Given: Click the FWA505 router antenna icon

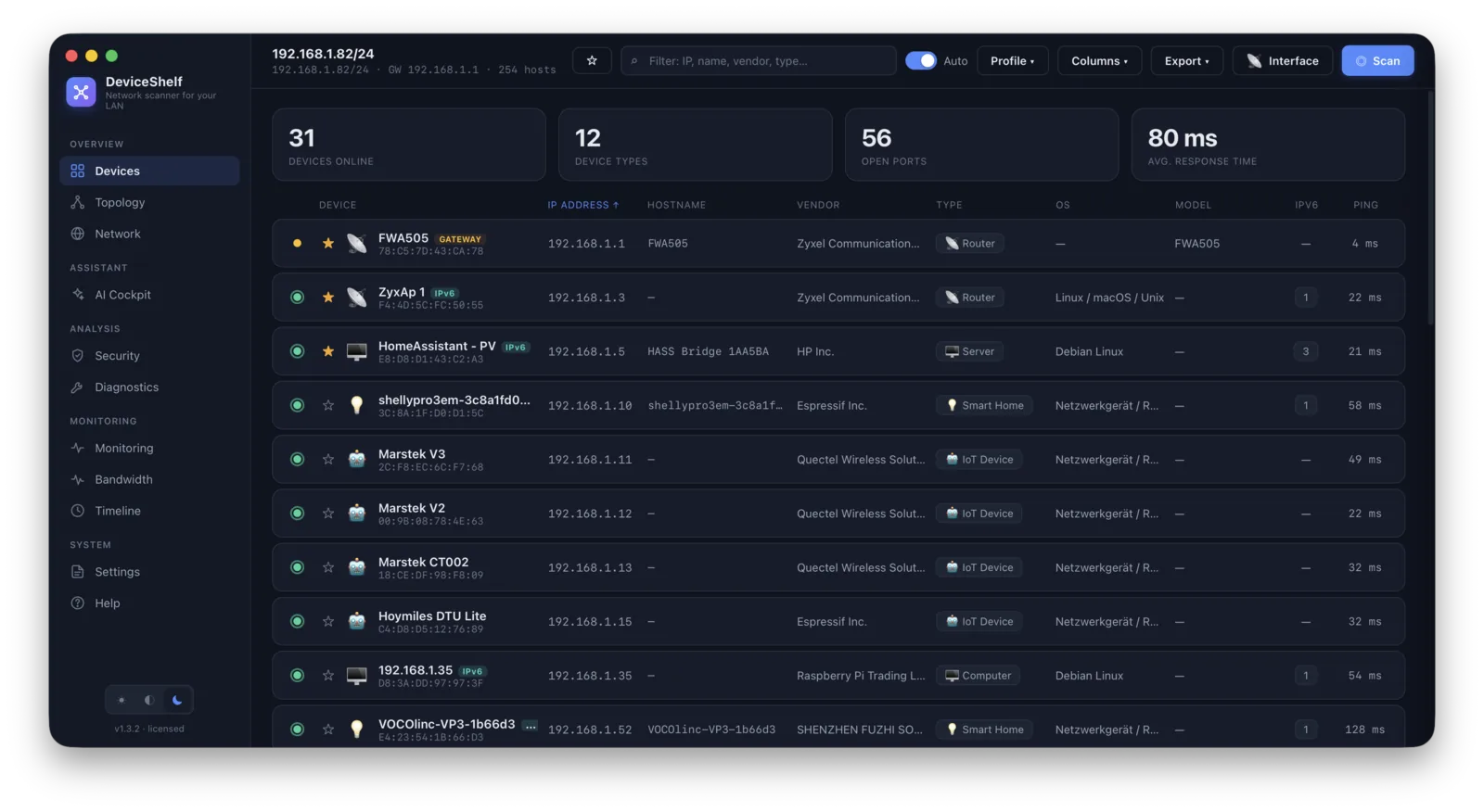Looking at the screenshot, I should [x=357, y=244].
